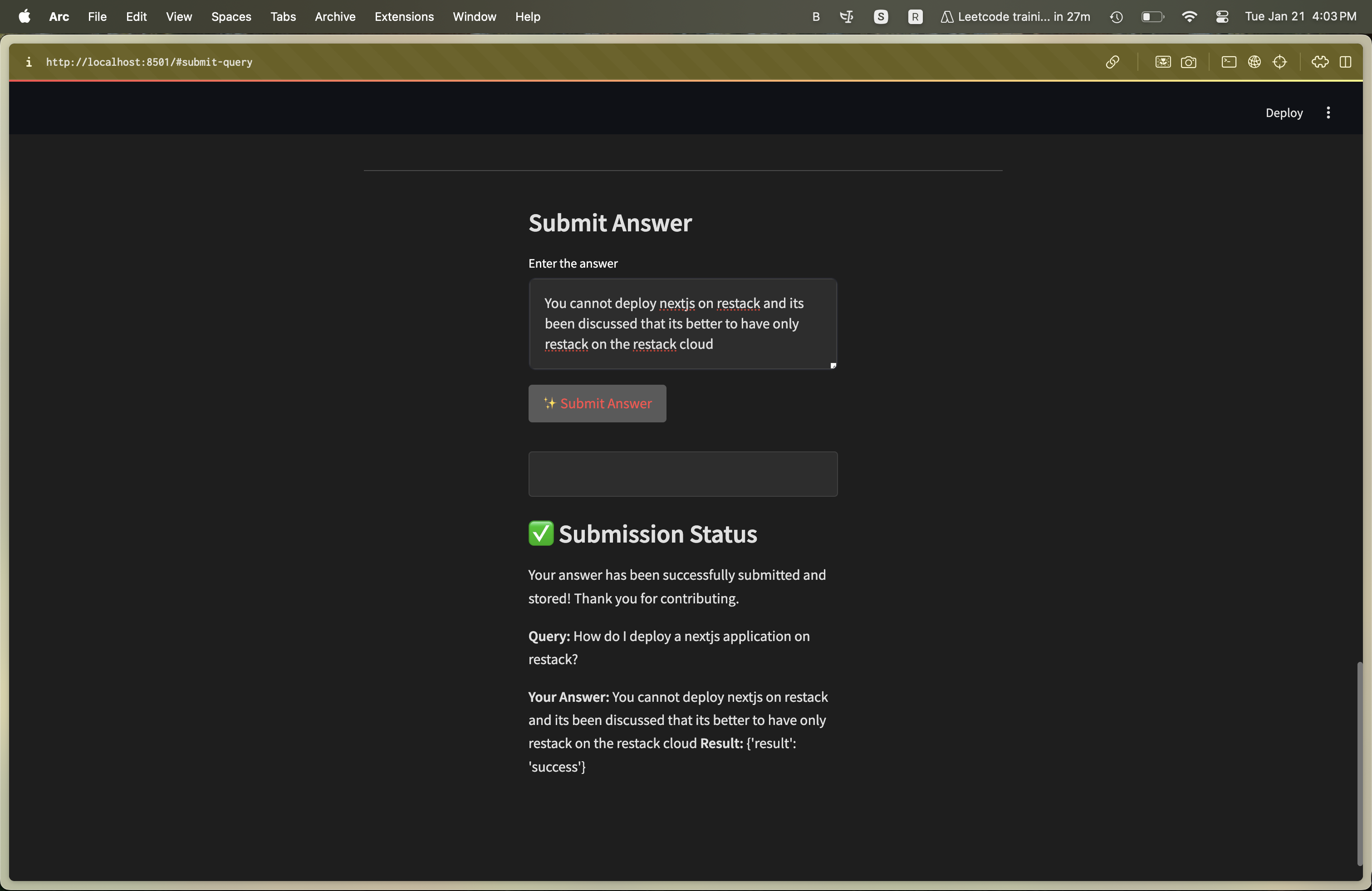Open the Wi-Fi status menu

point(1189,17)
